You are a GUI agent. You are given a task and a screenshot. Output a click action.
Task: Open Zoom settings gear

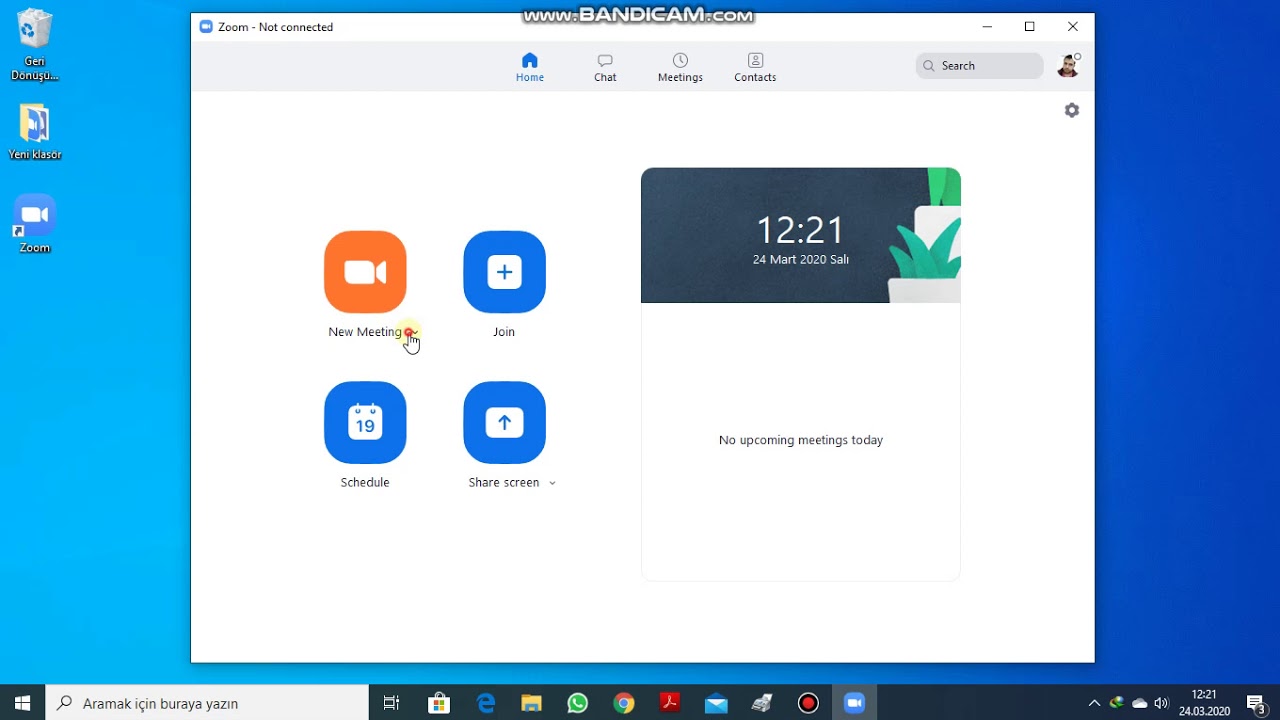[1072, 110]
